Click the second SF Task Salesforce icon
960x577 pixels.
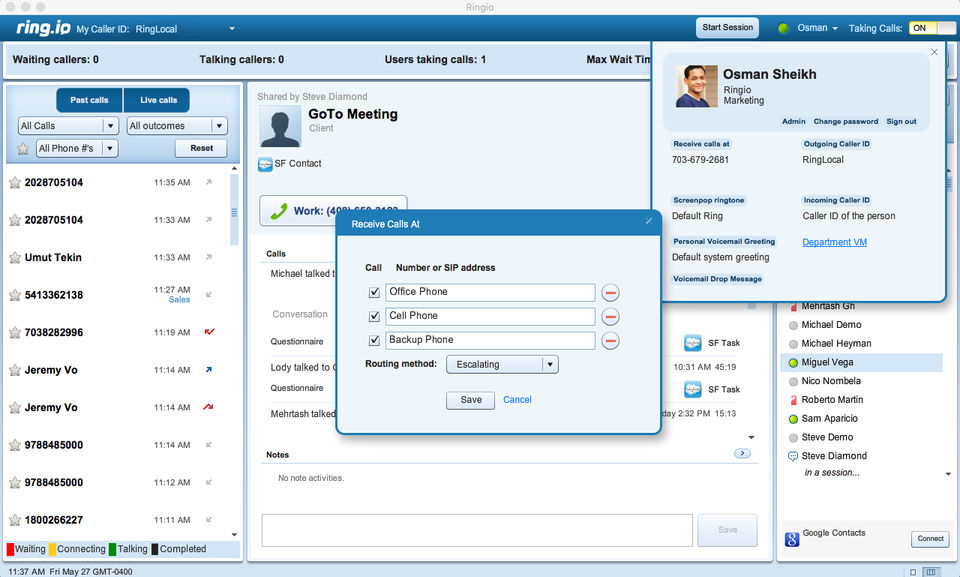[692, 389]
